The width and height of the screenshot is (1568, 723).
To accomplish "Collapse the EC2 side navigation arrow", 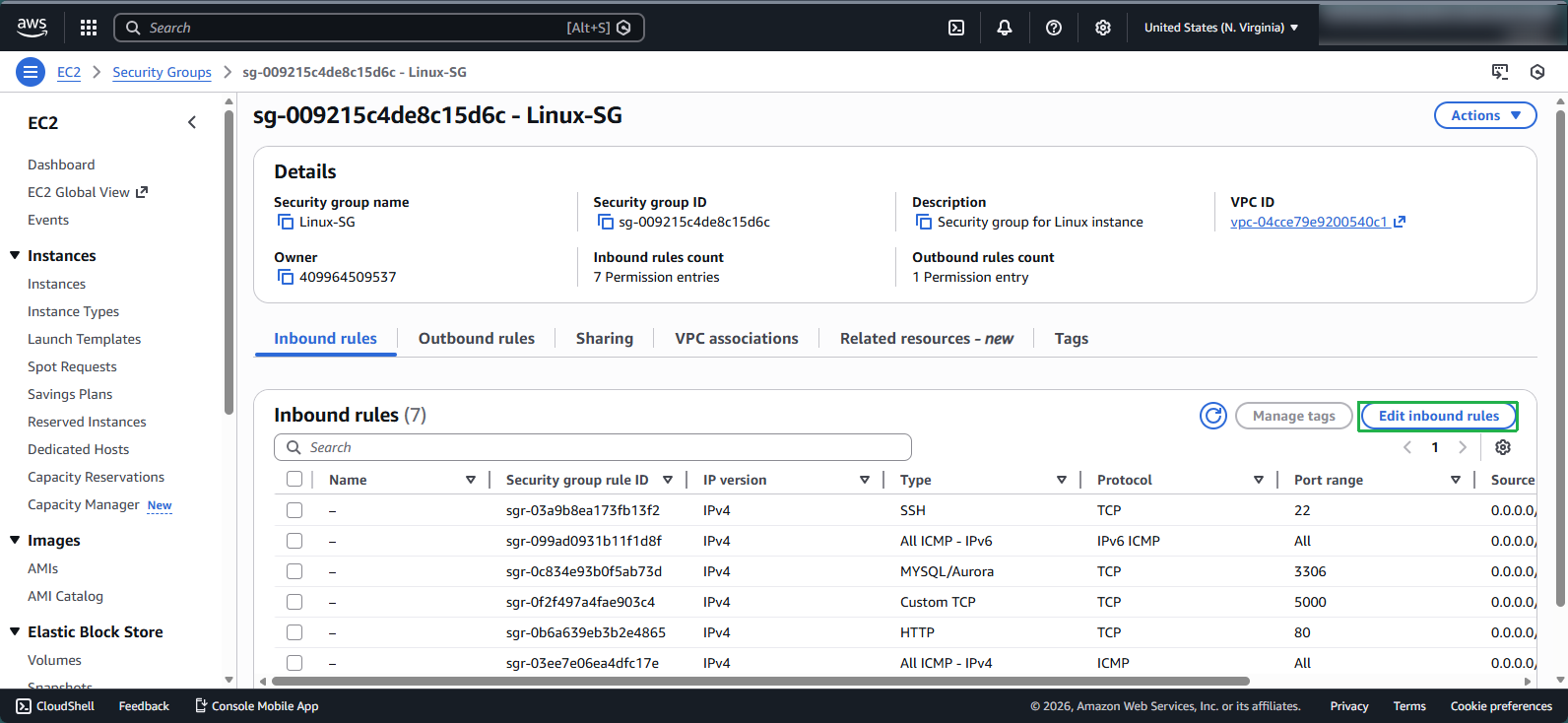I will coord(192,122).
